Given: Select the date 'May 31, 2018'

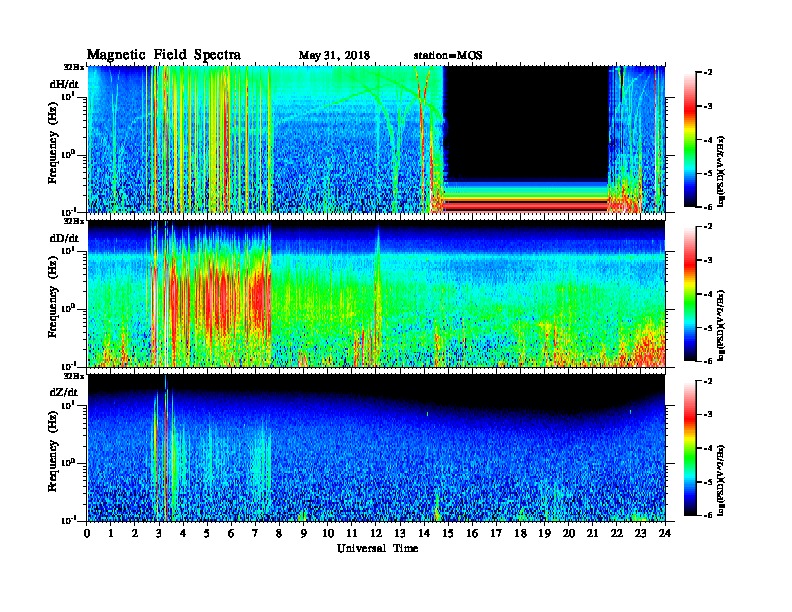Looking at the screenshot, I should coord(334,55).
